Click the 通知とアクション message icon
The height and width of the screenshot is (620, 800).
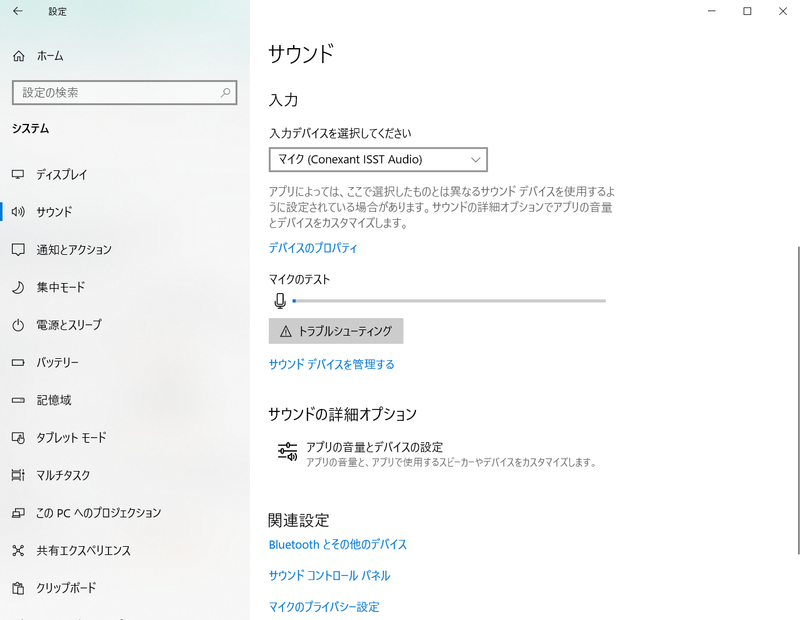point(18,250)
